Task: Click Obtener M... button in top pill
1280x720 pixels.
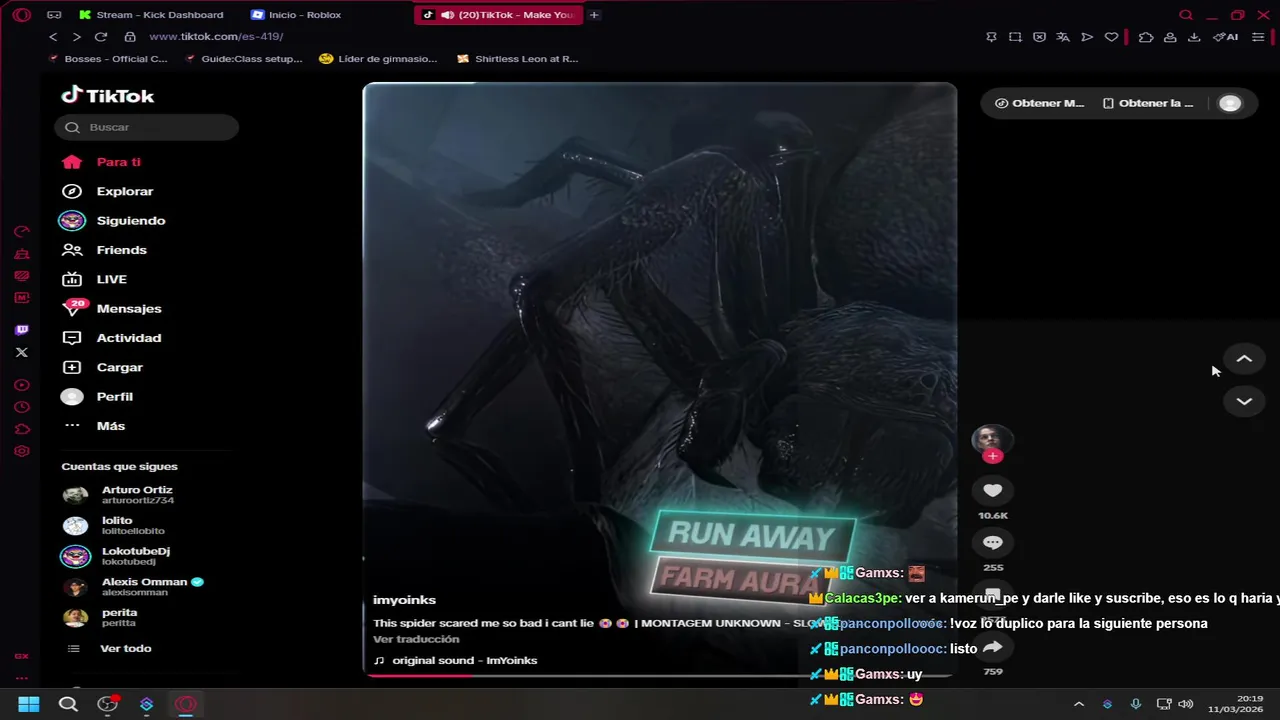Action: click(x=1039, y=103)
